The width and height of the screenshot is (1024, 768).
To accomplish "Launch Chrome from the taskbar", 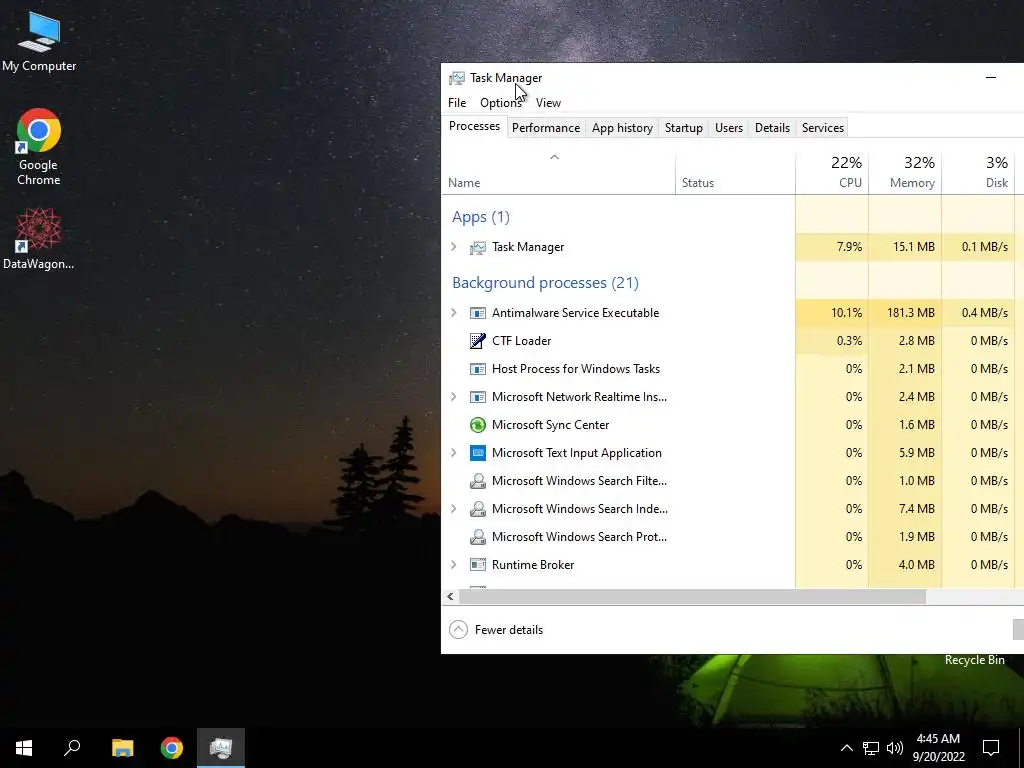I will point(172,748).
